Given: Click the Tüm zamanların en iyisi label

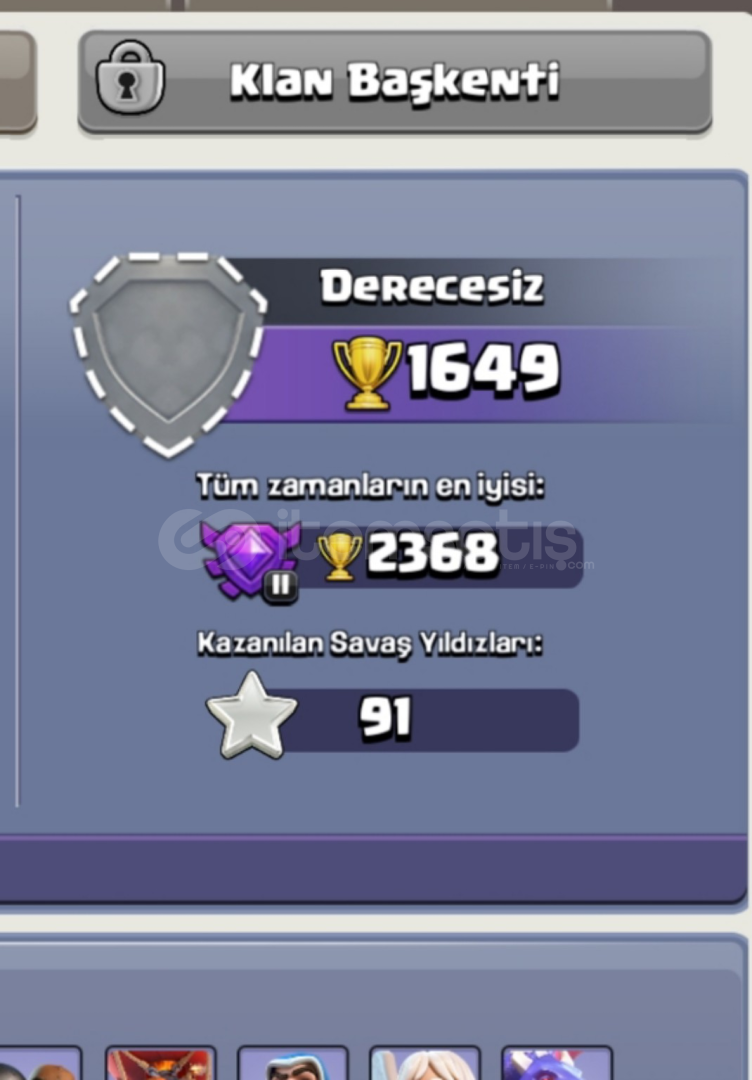Looking at the screenshot, I should (370, 486).
